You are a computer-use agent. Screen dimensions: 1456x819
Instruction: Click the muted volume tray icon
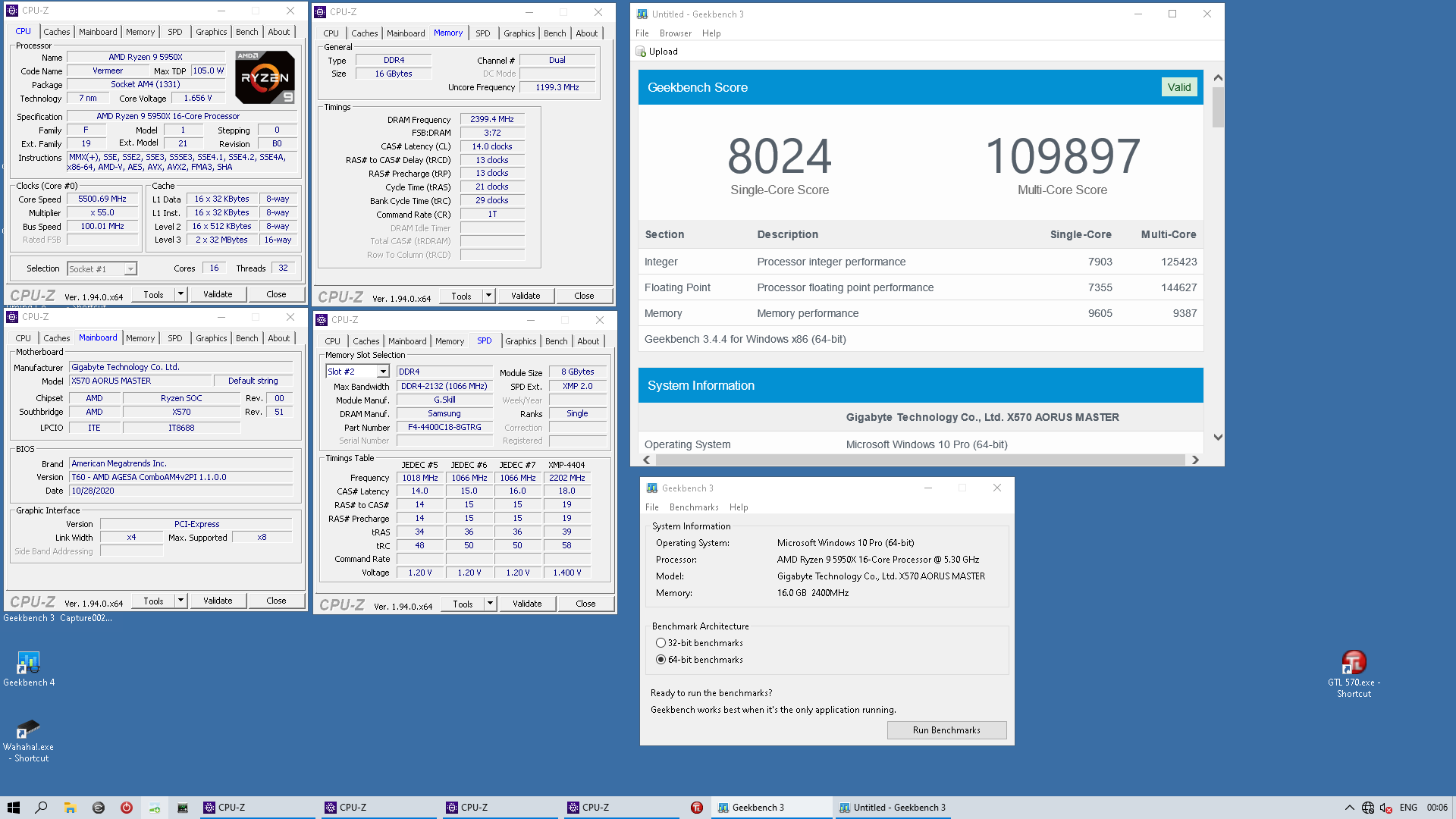click(x=1386, y=808)
